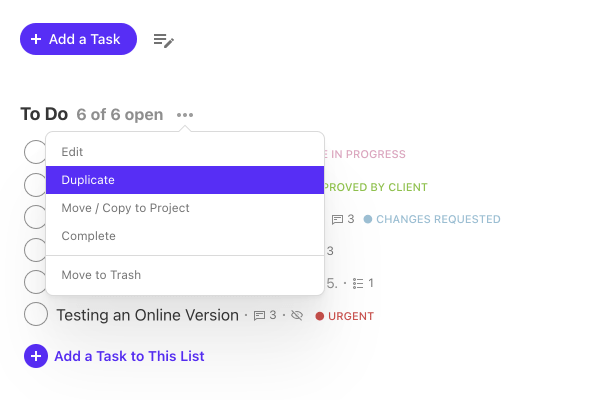Click the purple plus circle icon
The width and height of the screenshot is (600, 400).
point(36,356)
